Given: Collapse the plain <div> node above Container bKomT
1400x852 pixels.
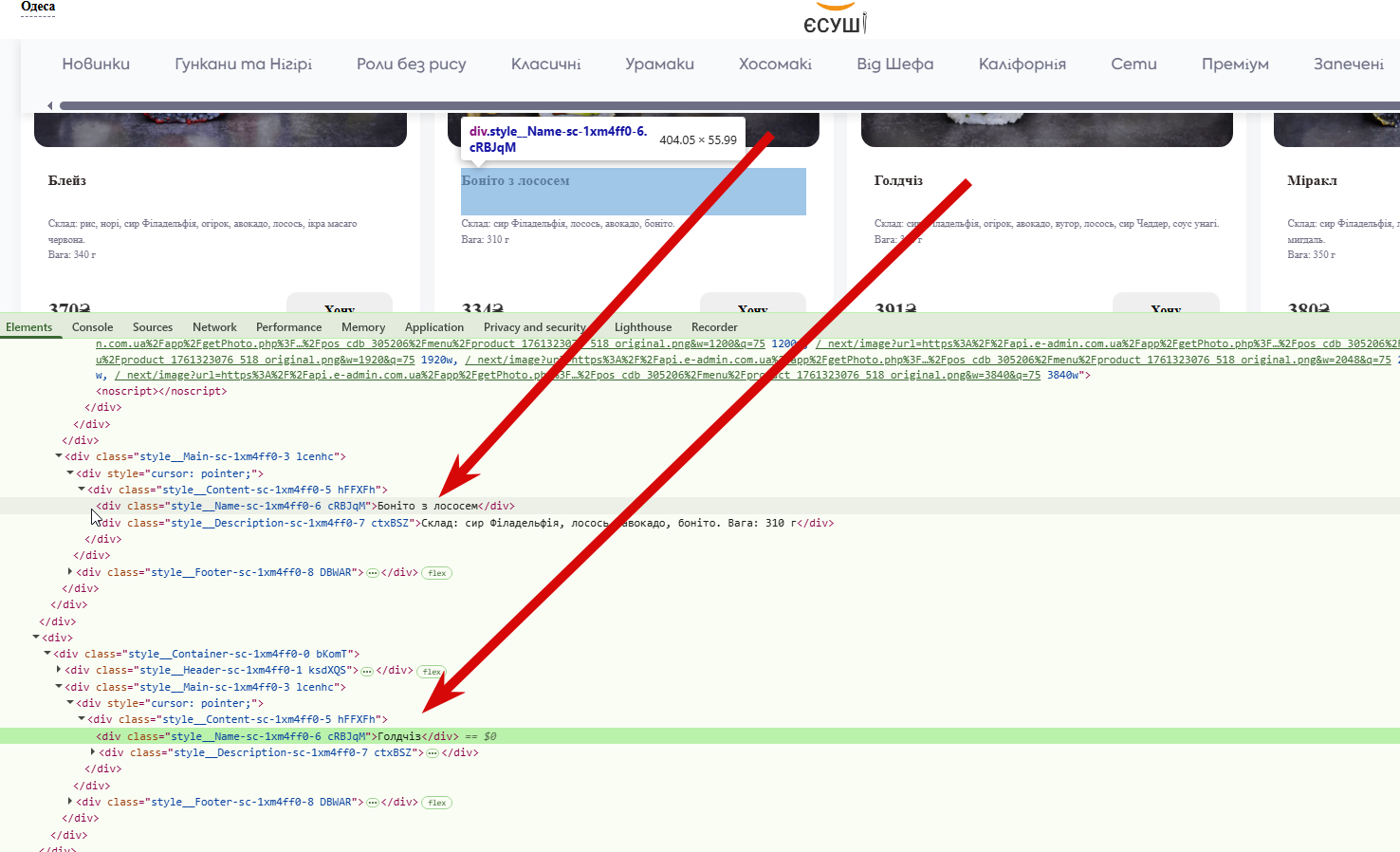Looking at the screenshot, I should pyautogui.click(x=36, y=638).
